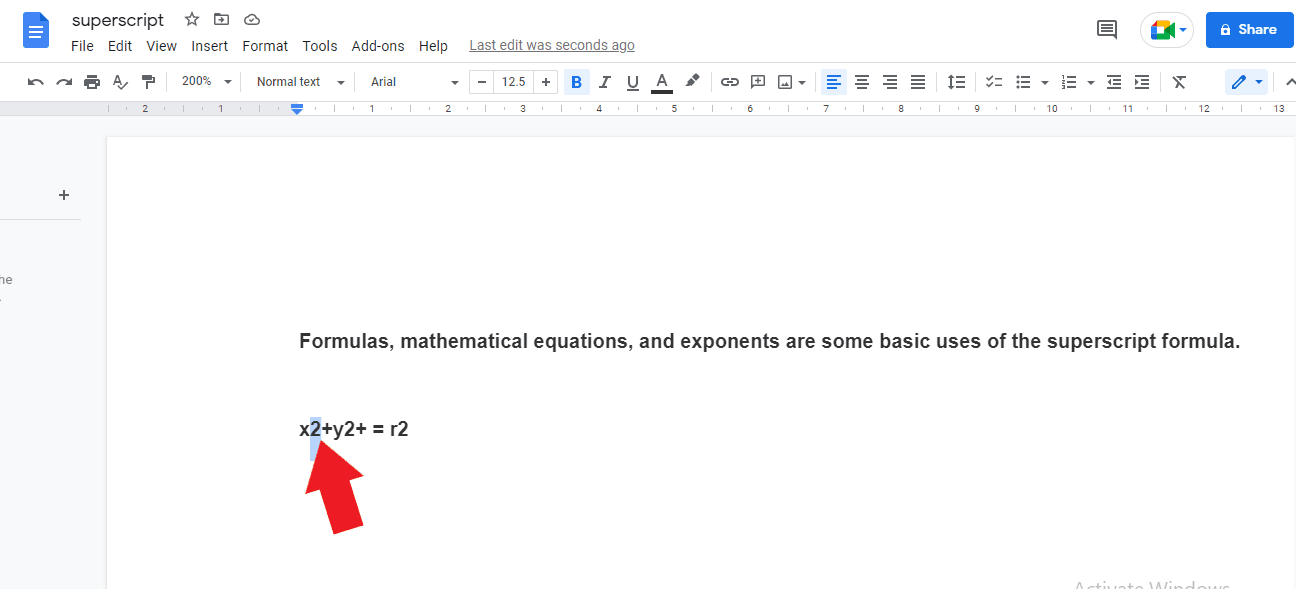1296x589 pixels.
Task: Rename the document title 'superscript'
Action: [118, 20]
